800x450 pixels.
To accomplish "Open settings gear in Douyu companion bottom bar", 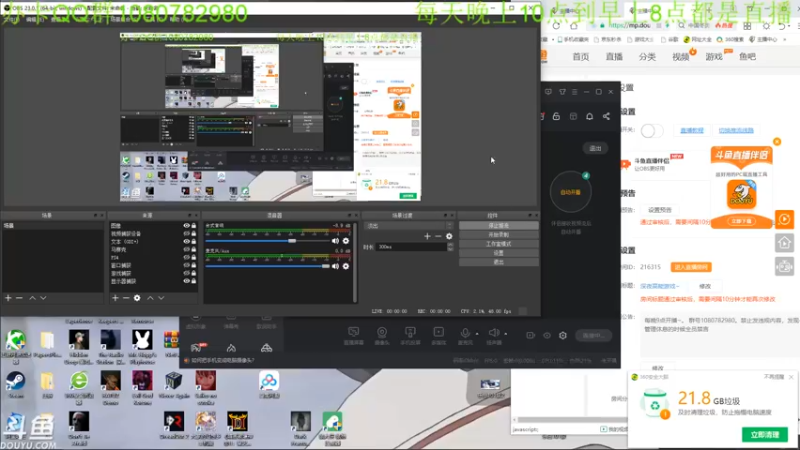I will click(x=563, y=335).
